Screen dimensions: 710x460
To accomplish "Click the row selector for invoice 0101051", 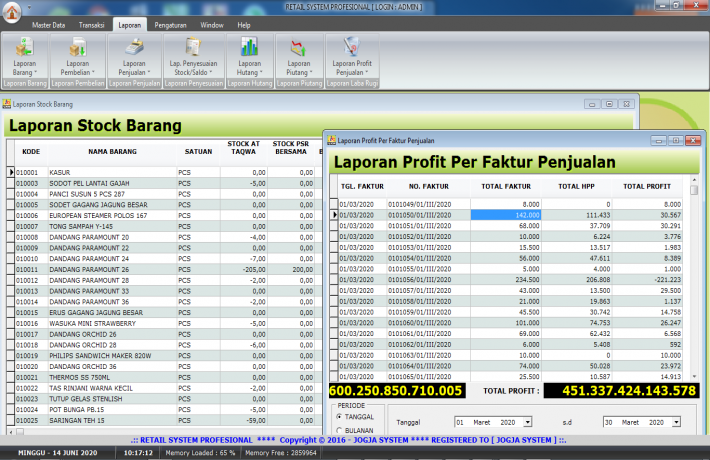I will 334,226.
